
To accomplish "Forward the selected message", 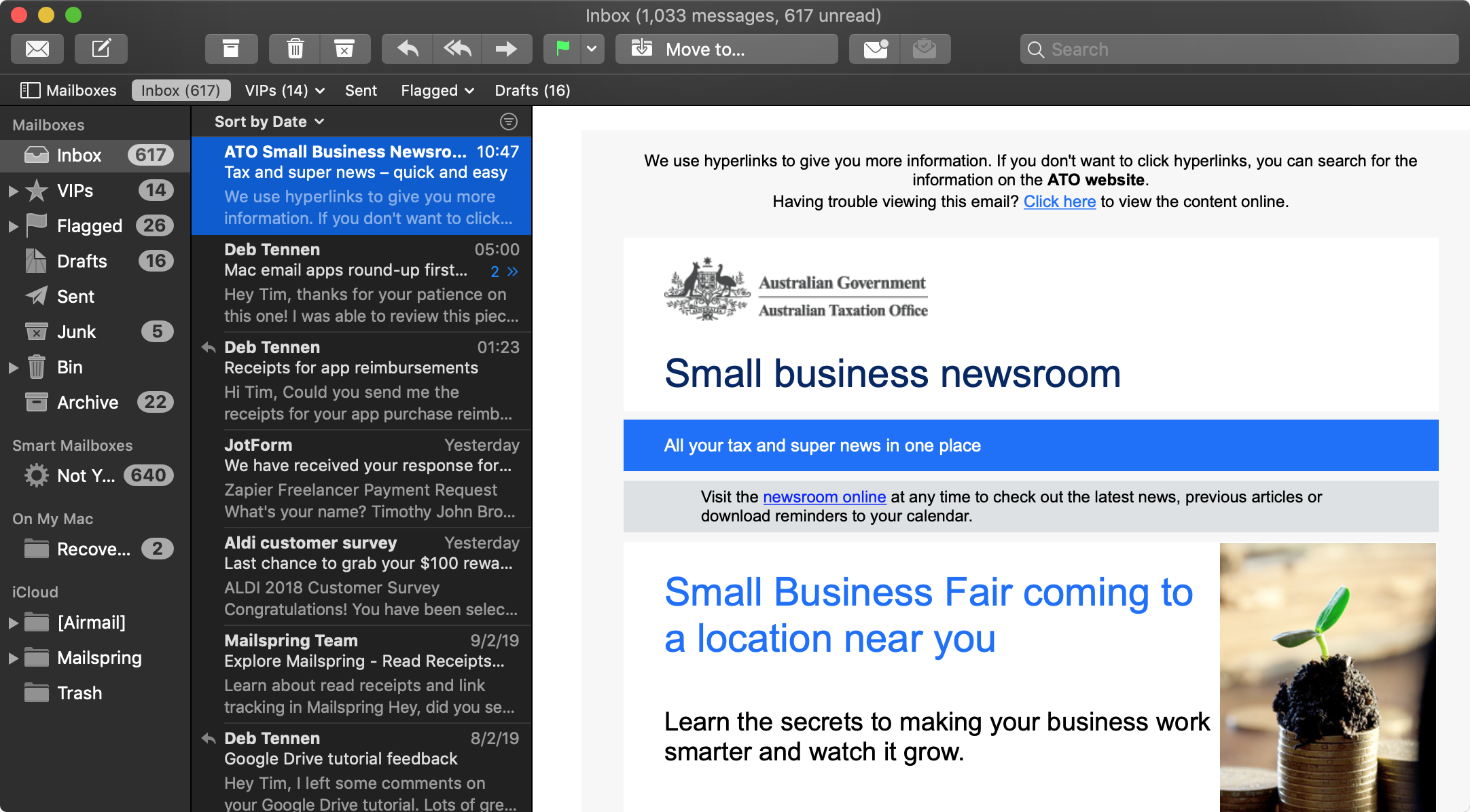I will (506, 49).
